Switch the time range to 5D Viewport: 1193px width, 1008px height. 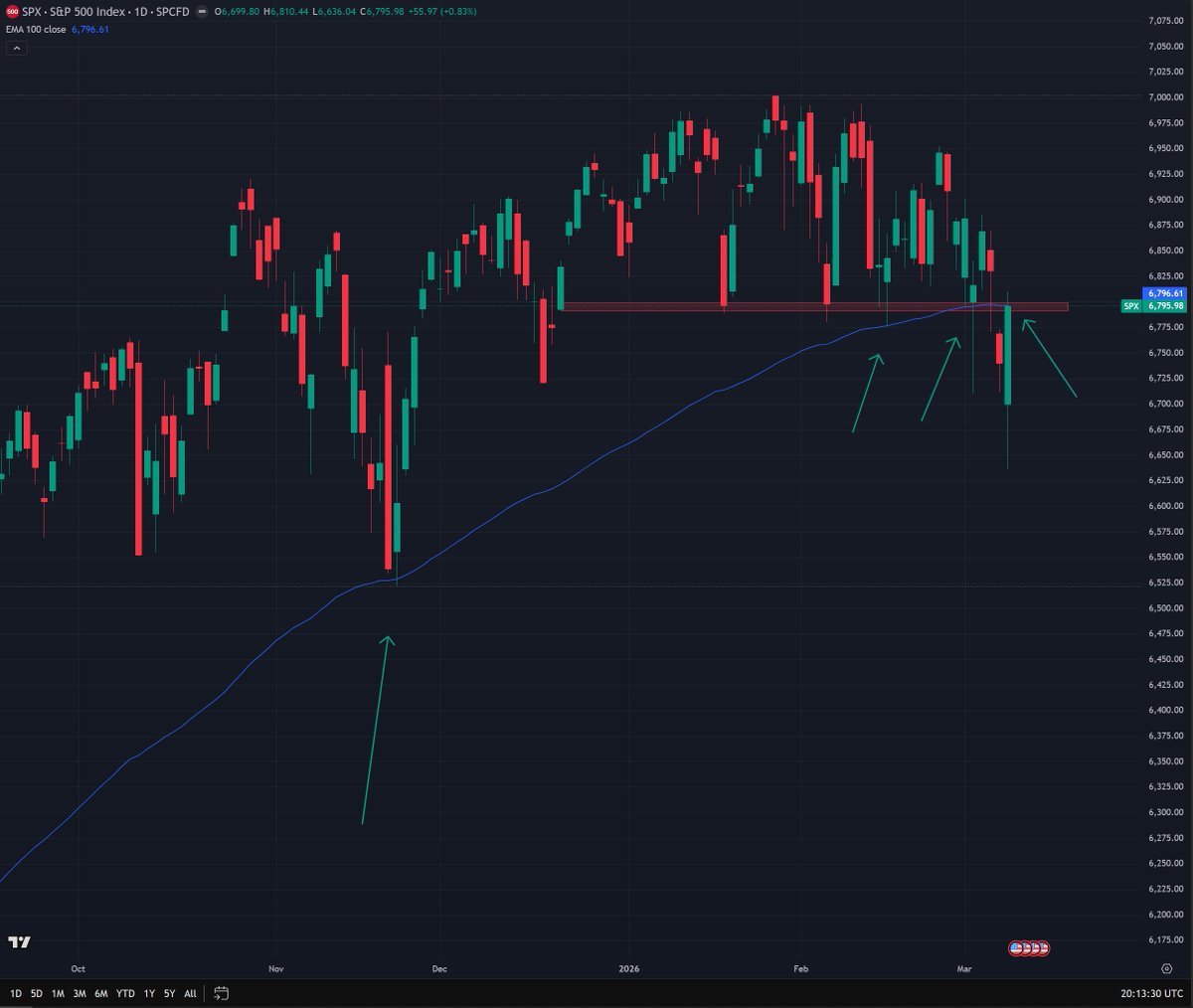[36, 993]
